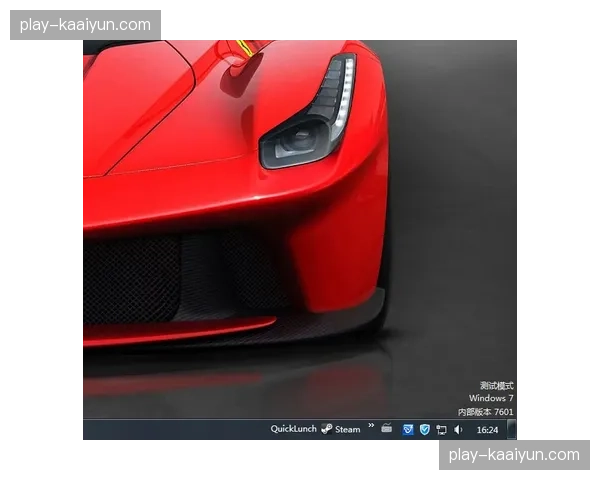Click the volume speaker icon

click(x=458, y=429)
